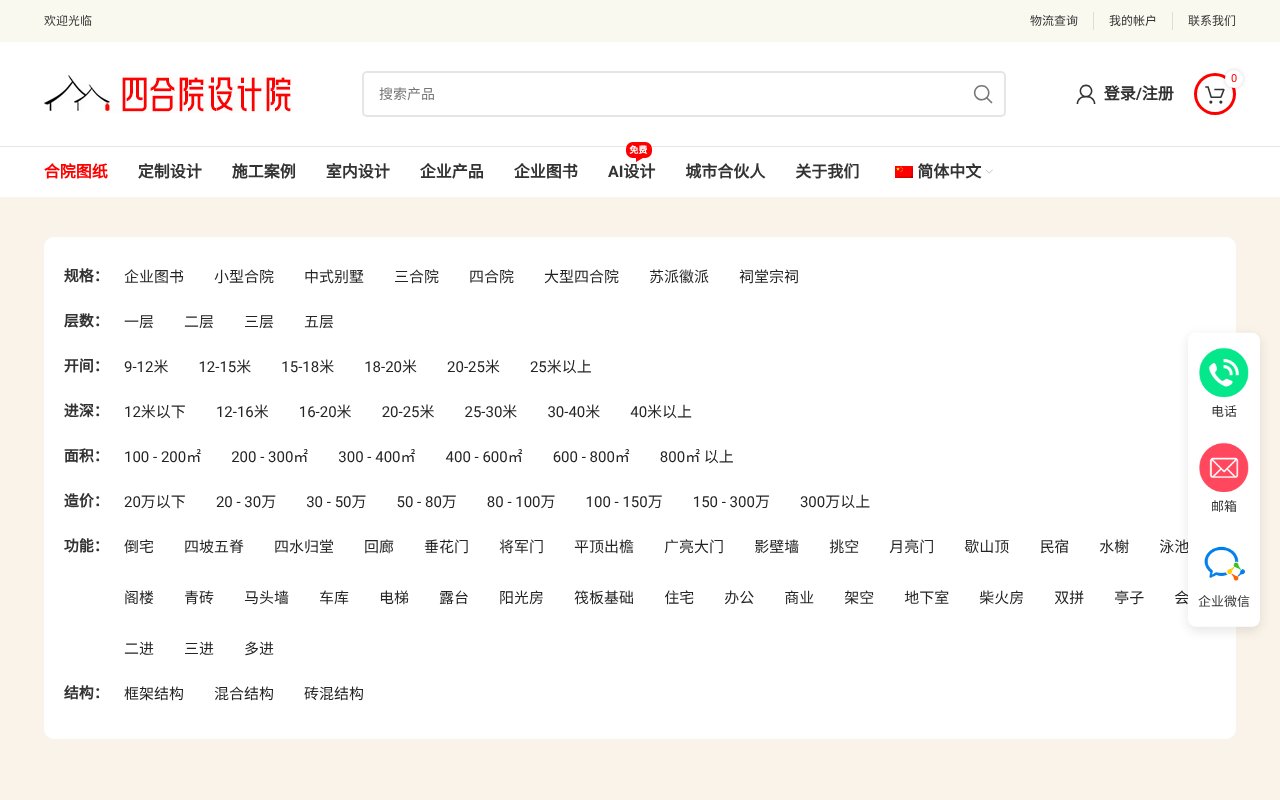
Task: Click the China flag icon in navigation
Action: [x=904, y=171]
